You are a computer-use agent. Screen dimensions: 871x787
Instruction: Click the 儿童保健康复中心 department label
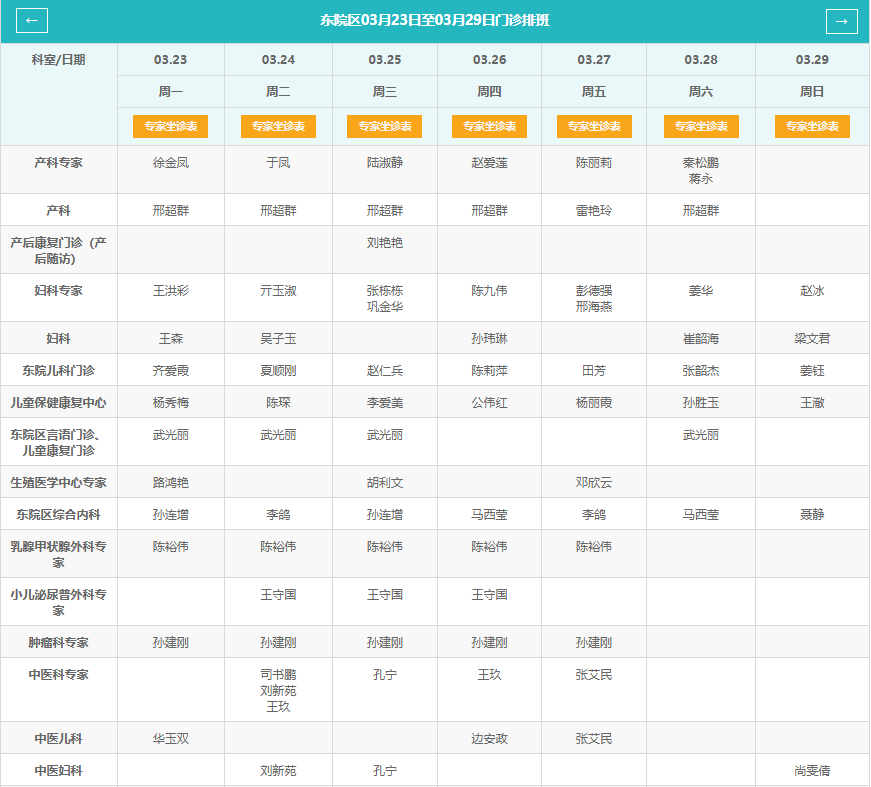(x=59, y=403)
